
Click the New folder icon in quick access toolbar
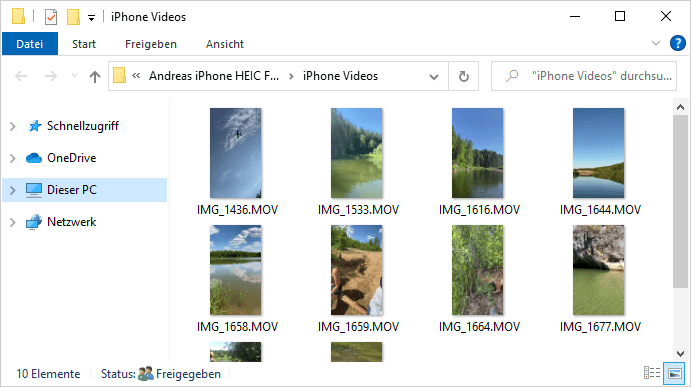[x=73, y=17]
